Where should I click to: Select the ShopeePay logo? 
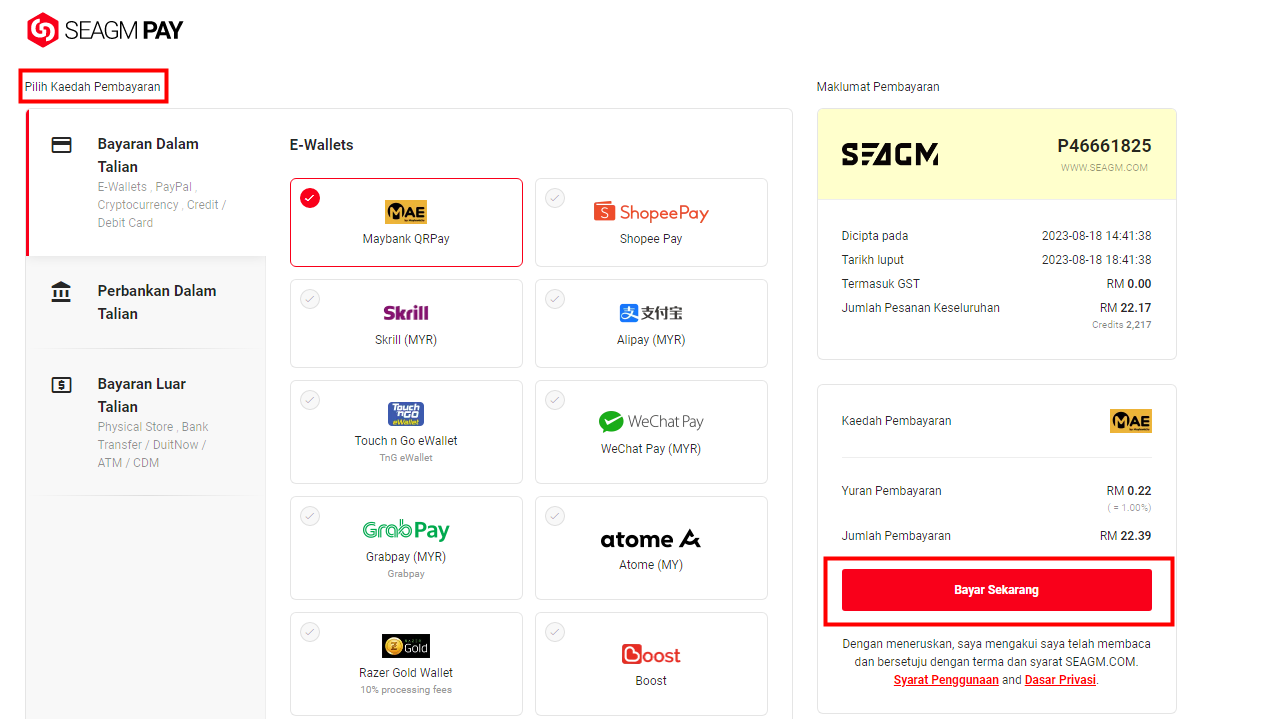click(x=651, y=212)
